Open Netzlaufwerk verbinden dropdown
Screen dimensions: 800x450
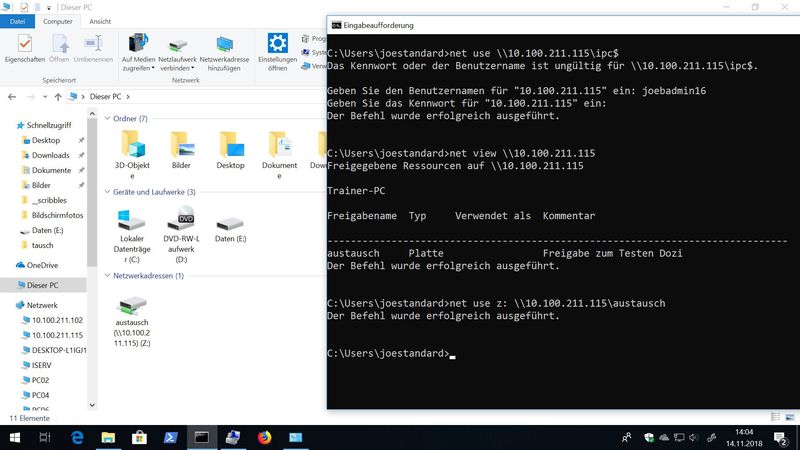point(177,53)
